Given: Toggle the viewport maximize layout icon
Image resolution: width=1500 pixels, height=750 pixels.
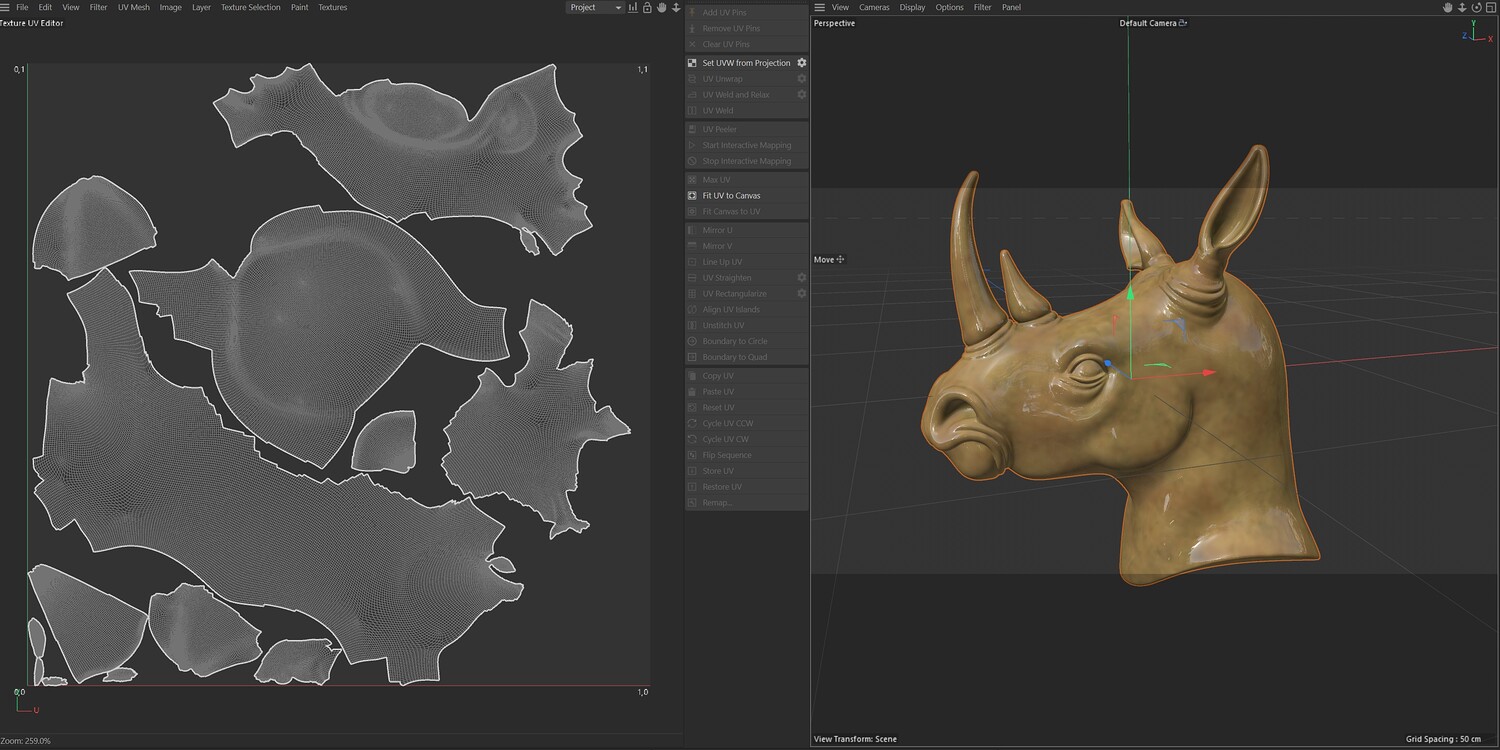Looking at the screenshot, I should click(x=1490, y=7).
